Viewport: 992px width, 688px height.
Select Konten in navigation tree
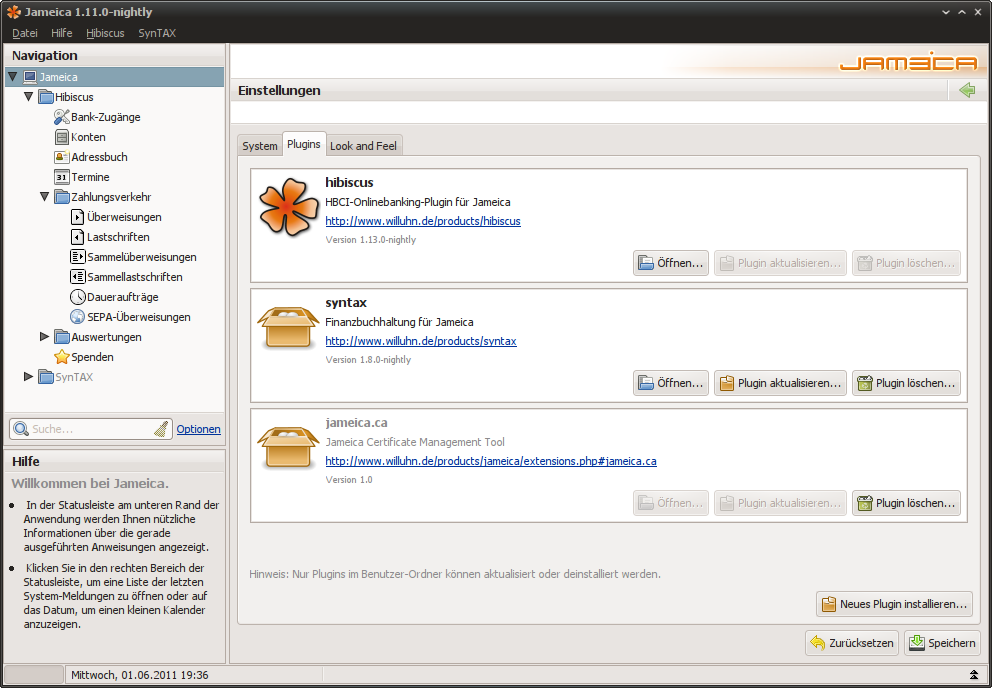coord(88,137)
